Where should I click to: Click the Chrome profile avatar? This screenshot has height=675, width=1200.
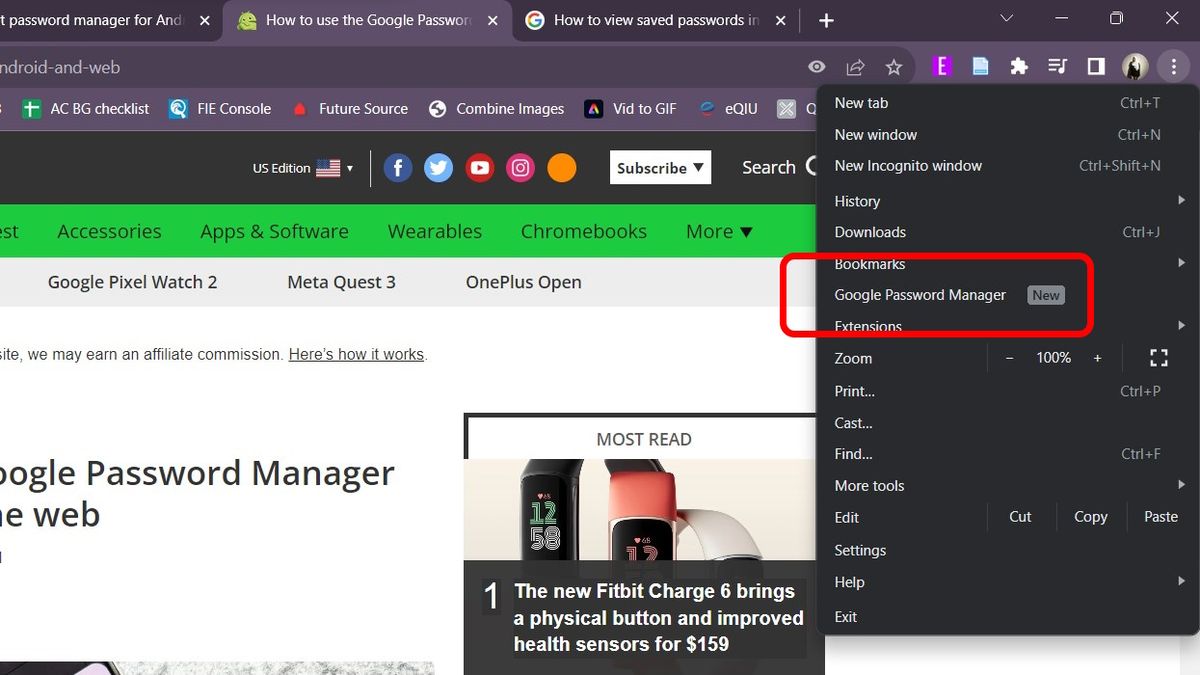1134,66
